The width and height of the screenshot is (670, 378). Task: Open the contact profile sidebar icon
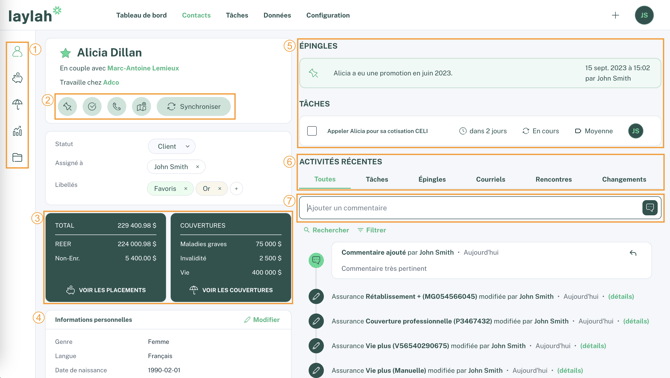click(x=17, y=52)
